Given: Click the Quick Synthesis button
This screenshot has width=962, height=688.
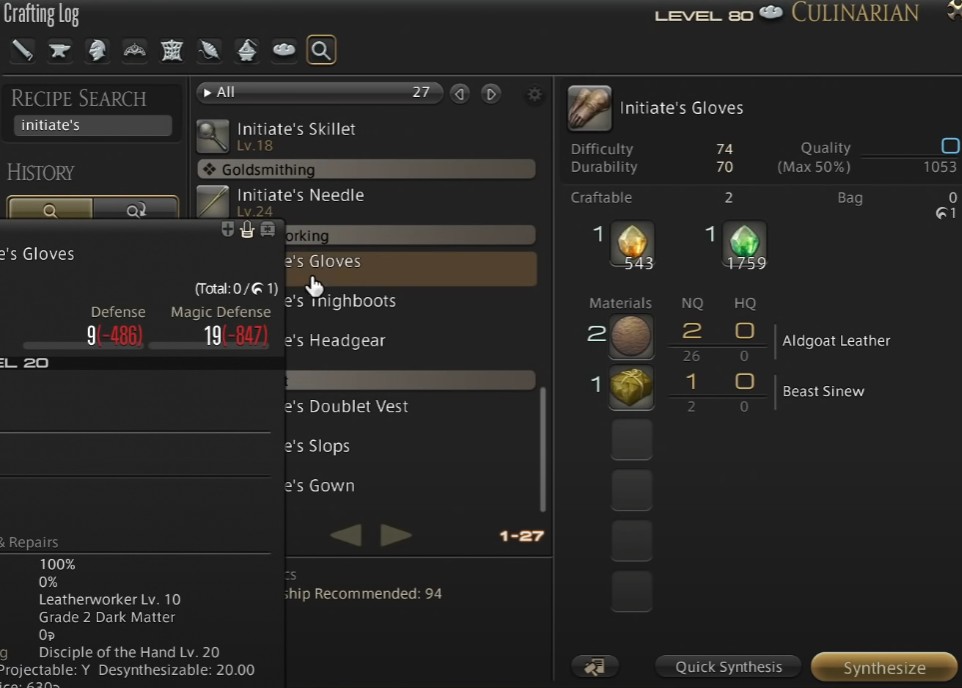Looking at the screenshot, I should pyautogui.click(x=728, y=667).
